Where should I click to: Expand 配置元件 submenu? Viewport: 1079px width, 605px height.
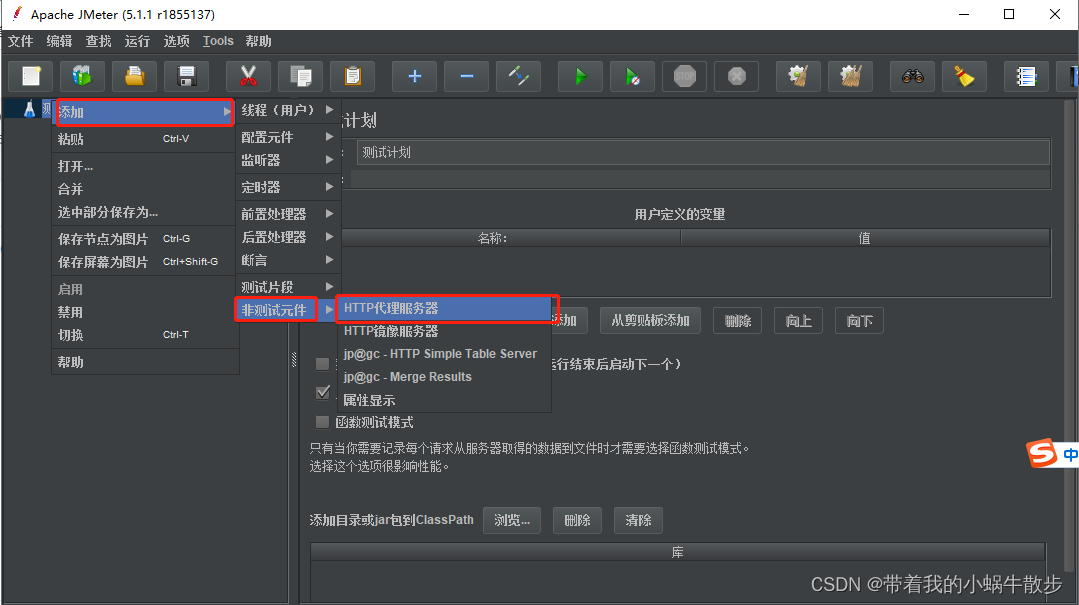pyautogui.click(x=288, y=137)
